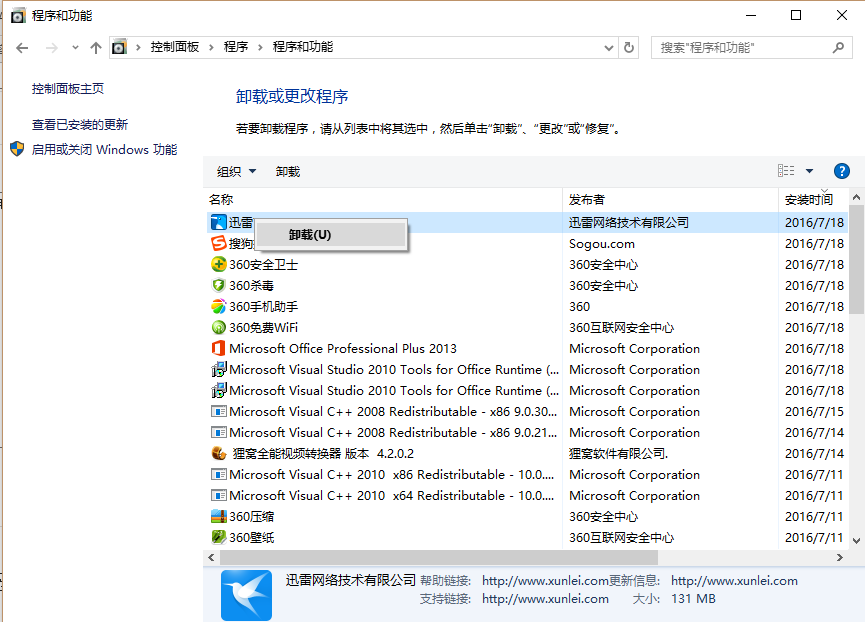This screenshot has width=865, height=622.
Task: Click the scroll up arrow of list
Action: click(856, 197)
